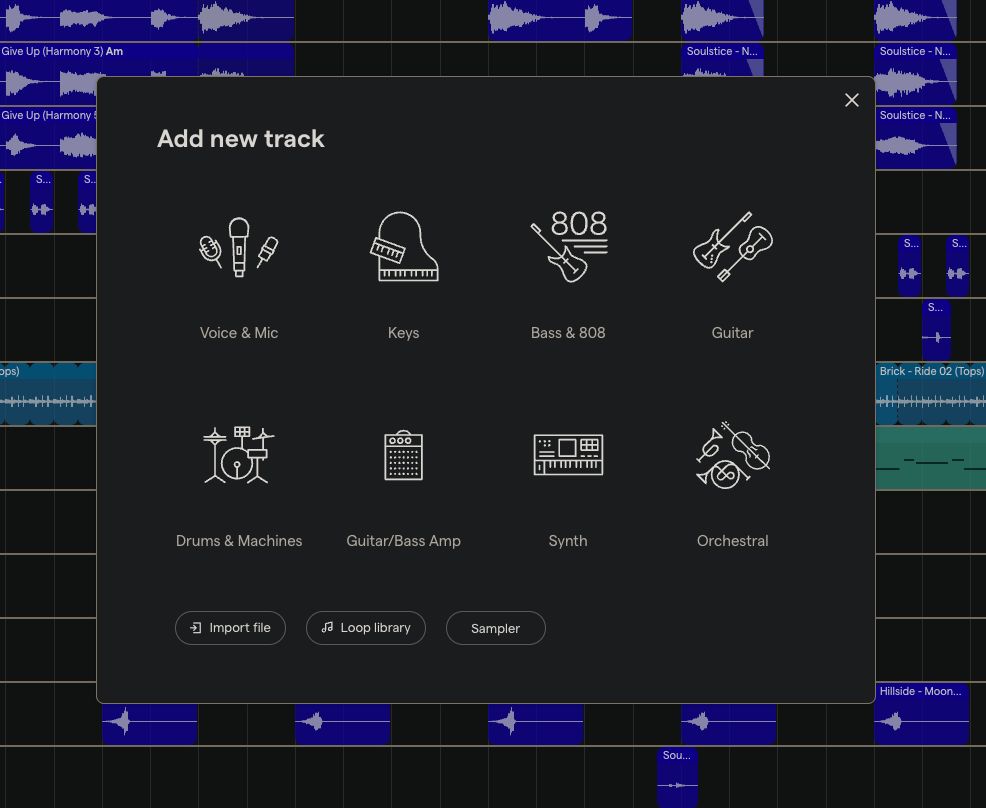986x808 pixels.
Task: Click the music note icon on Loop library
Action: click(x=327, y=627)
